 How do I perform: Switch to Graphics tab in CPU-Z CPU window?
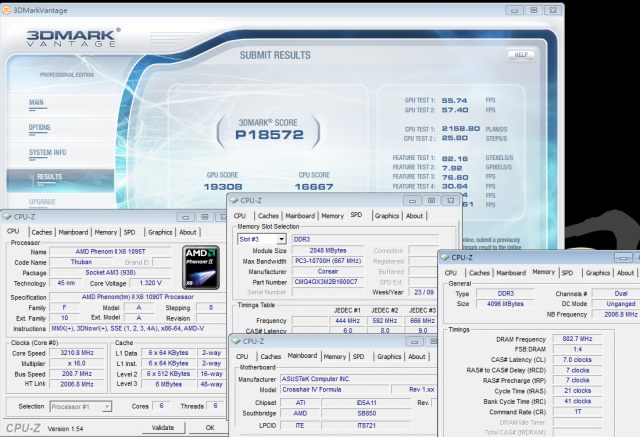tap(160, 232)
